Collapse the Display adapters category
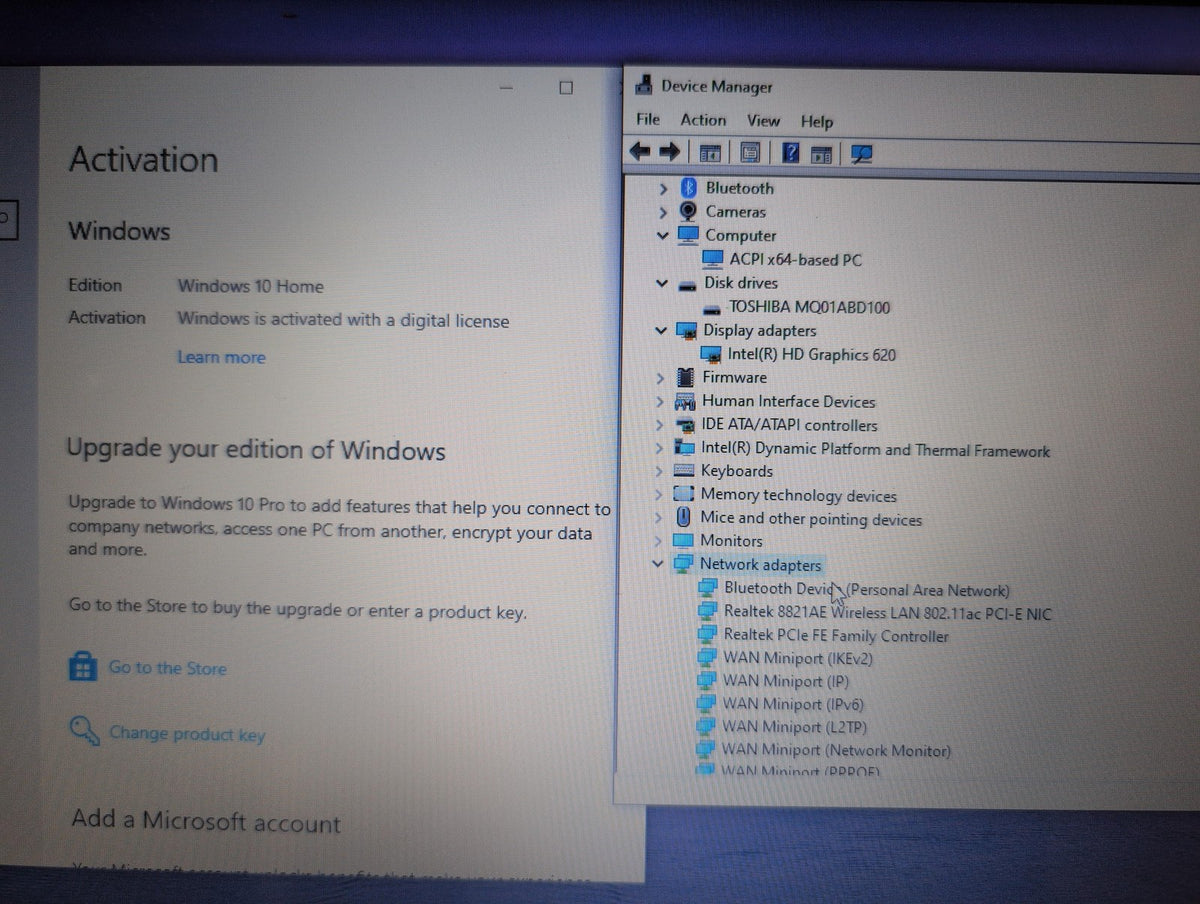Image resolution: width=1200 pixels, height=904 pixels. (x=661, y=331)
